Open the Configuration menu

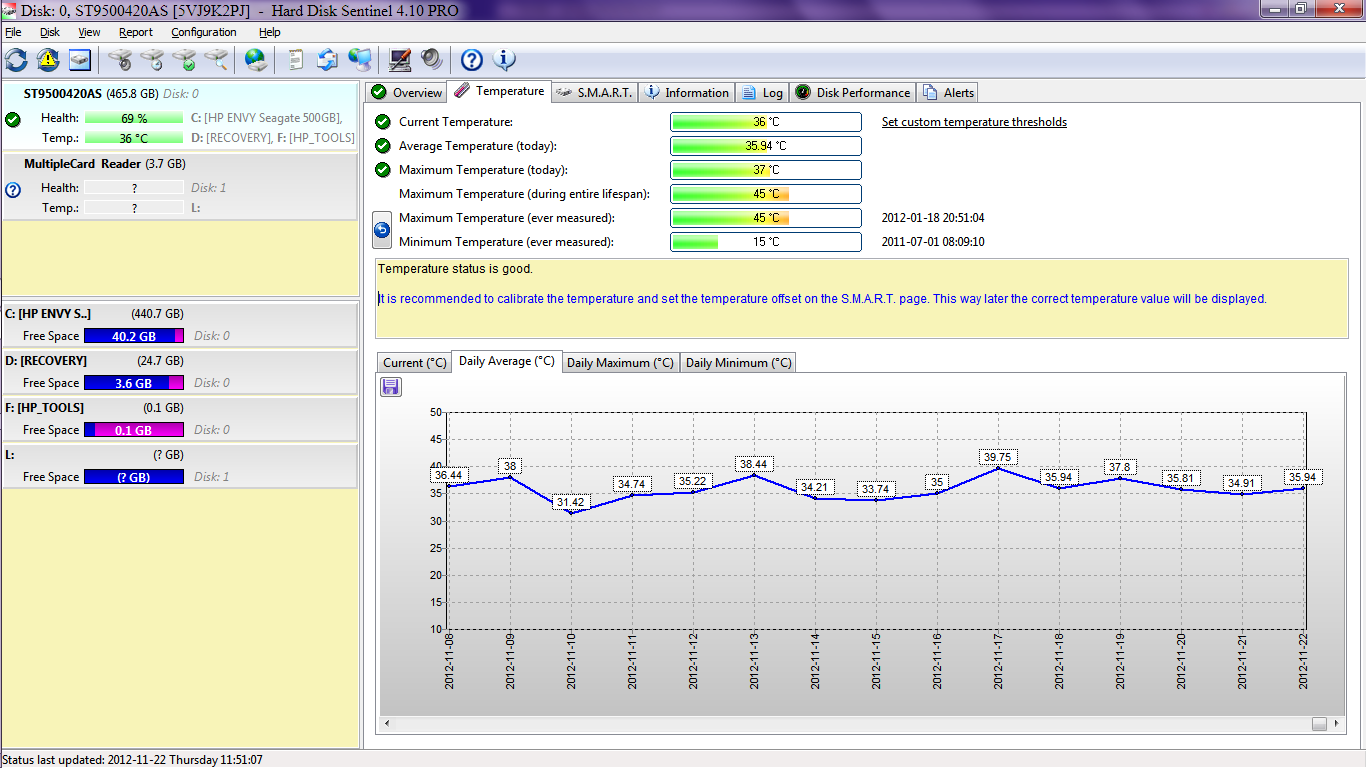tap(204, 32)
